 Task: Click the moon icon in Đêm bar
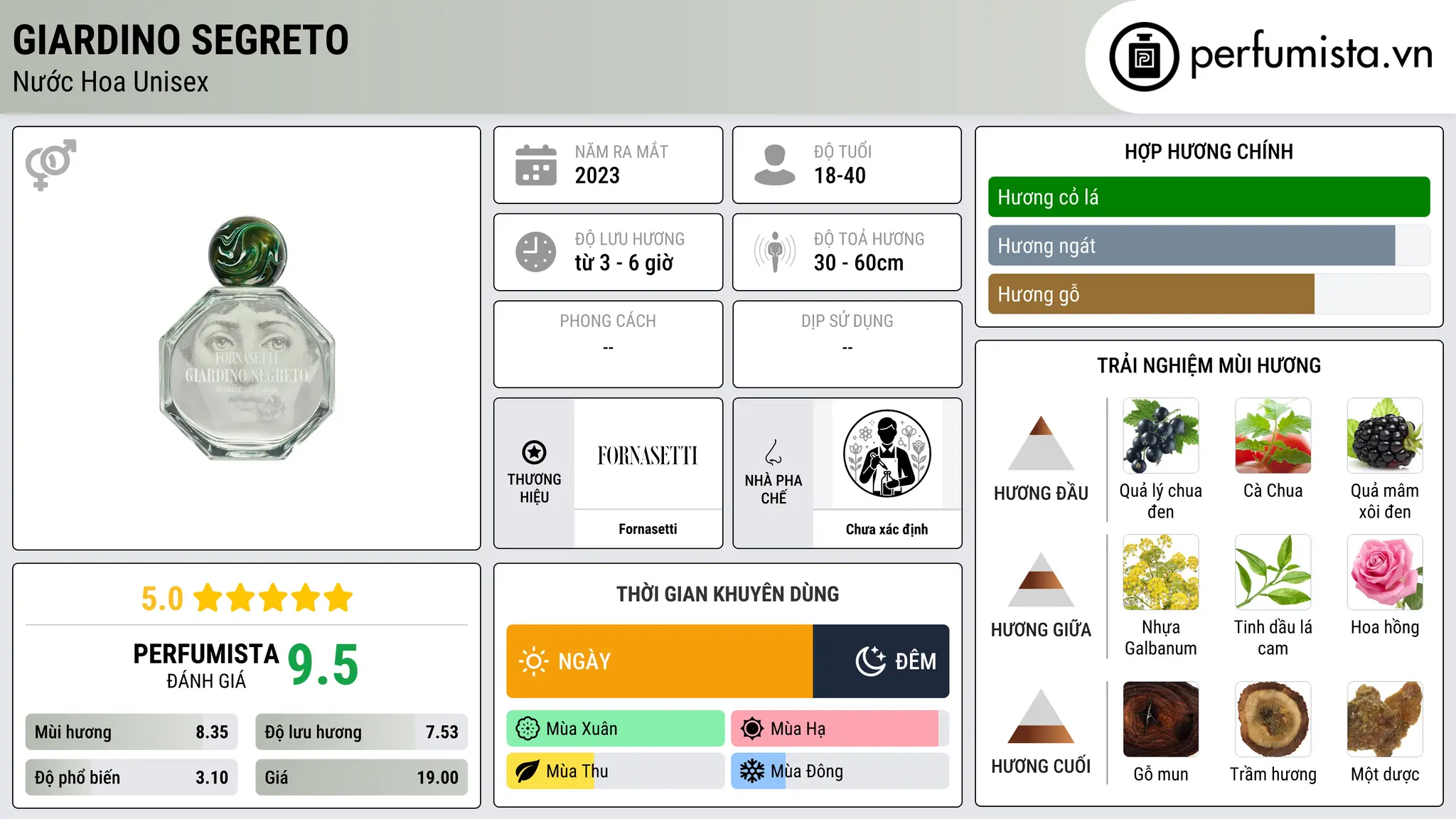click(871, 661)
